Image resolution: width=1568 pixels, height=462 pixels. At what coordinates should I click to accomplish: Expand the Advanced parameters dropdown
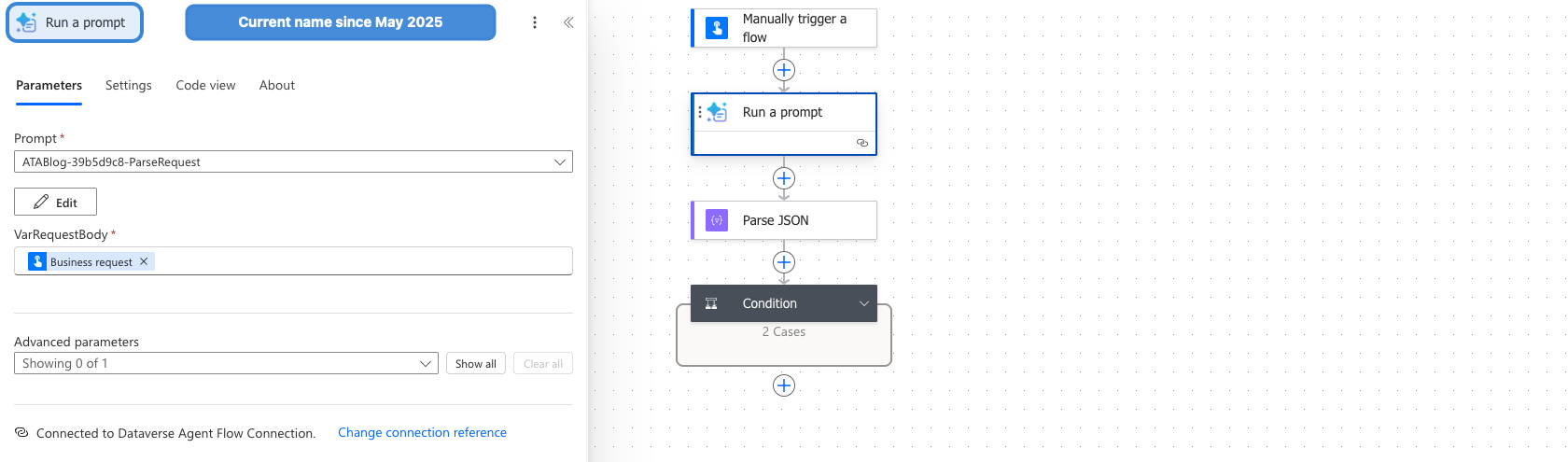pos(226,363)
